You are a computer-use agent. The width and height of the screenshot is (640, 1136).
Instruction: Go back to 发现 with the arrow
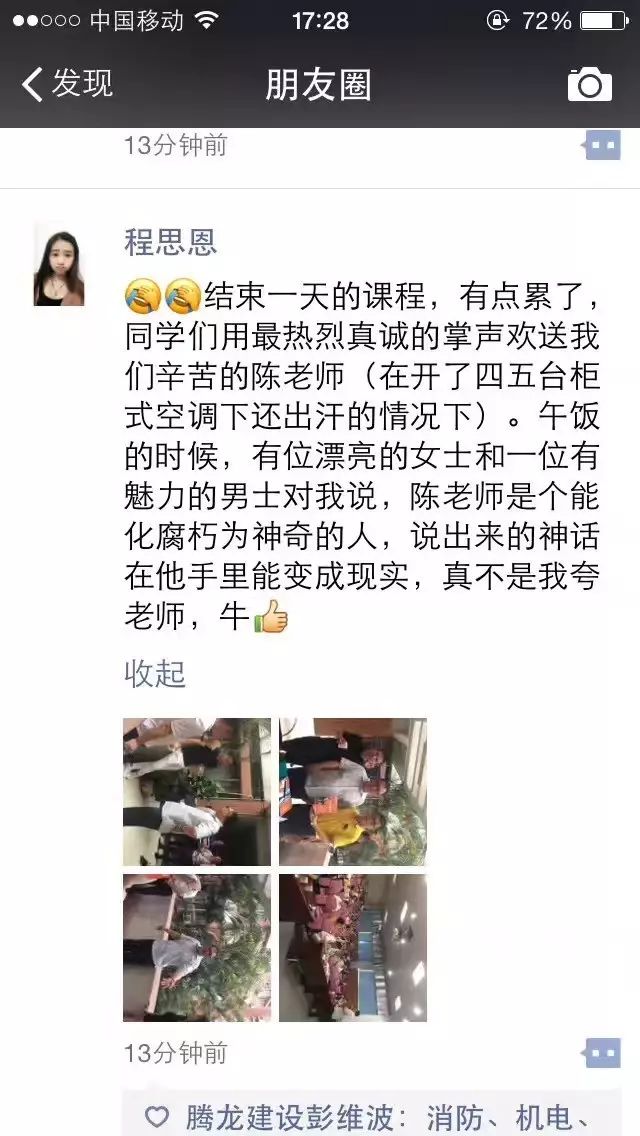32,84
